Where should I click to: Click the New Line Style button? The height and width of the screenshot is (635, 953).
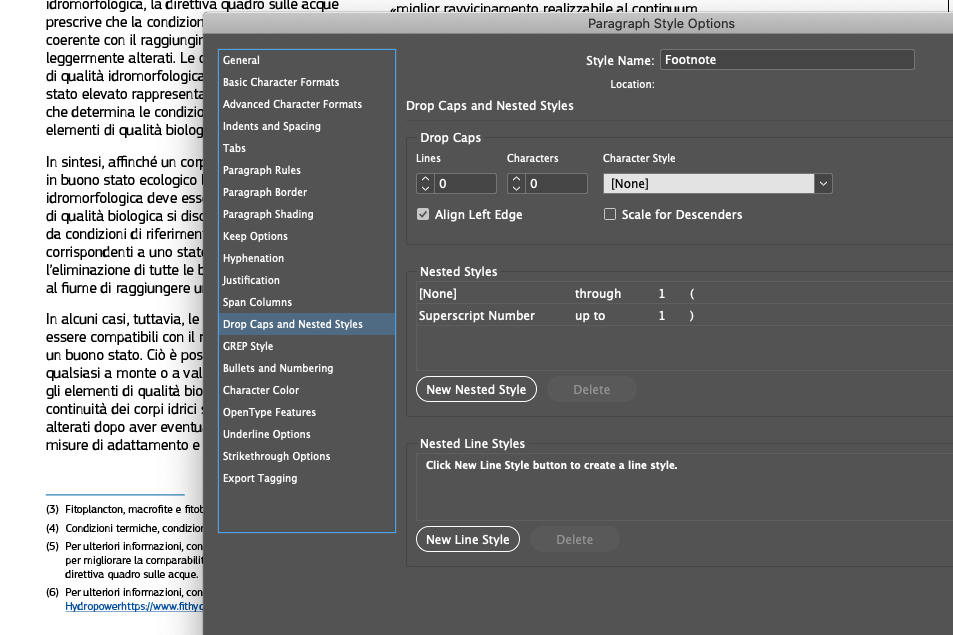coord(467,539)
